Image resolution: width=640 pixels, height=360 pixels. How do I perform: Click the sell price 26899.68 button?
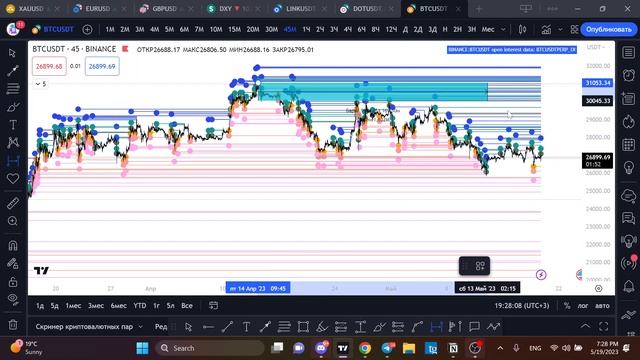coord(49,66)
